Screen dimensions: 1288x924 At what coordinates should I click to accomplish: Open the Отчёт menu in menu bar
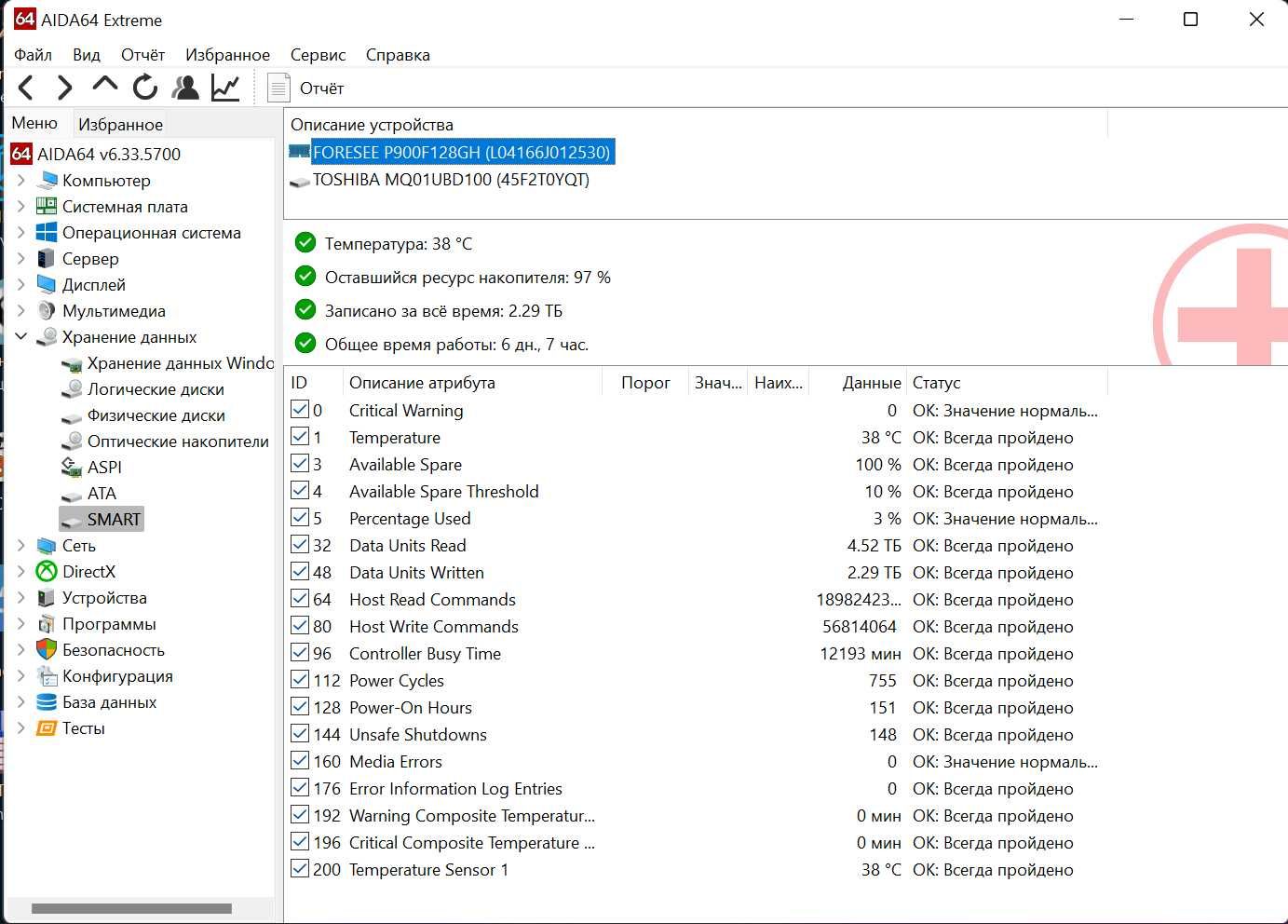142,55
